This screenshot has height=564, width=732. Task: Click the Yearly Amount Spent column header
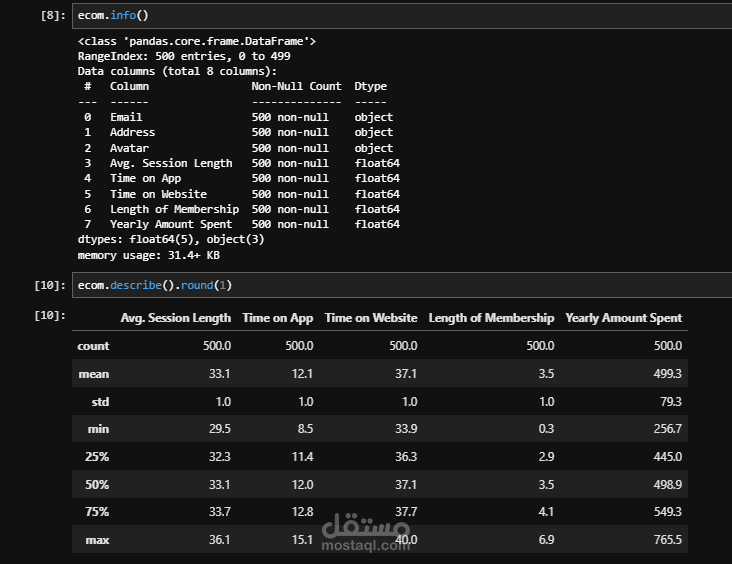[x=624, y=318]
